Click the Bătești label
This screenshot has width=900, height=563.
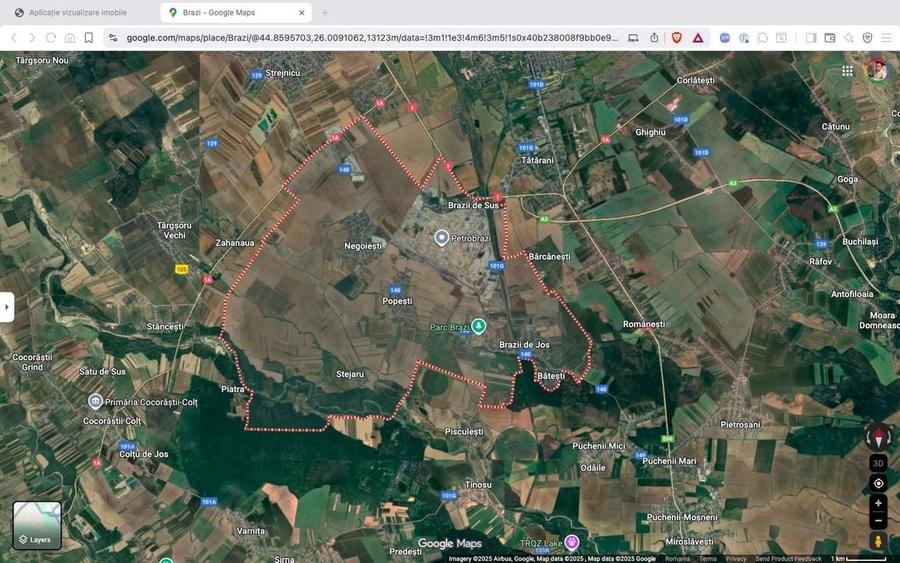coord(551,376)
